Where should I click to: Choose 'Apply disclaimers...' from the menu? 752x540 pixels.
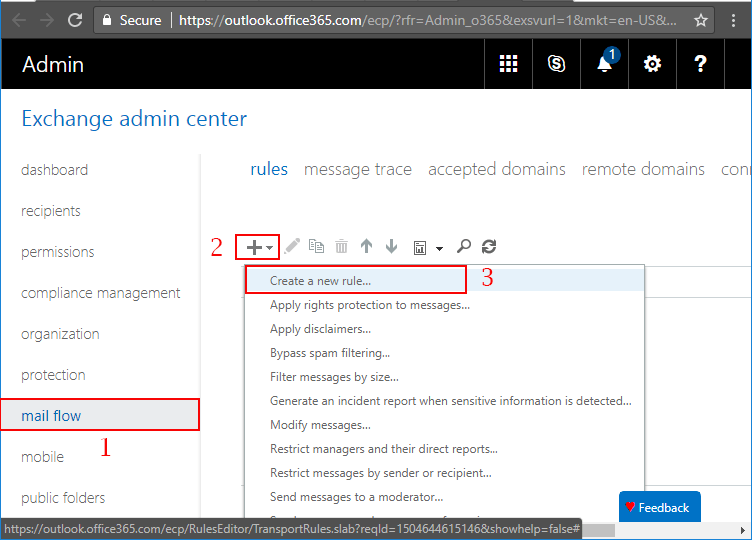[x=320, y=328]
